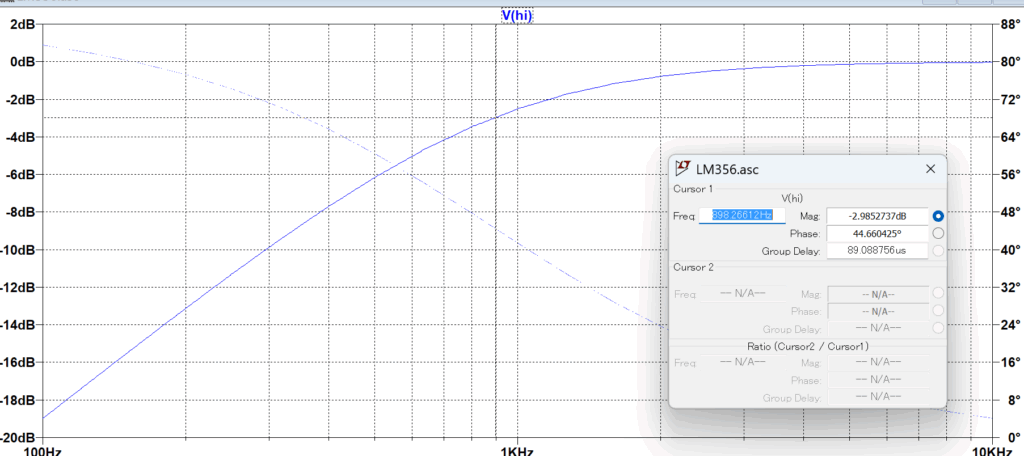Select the Mag radio button for Cursor 1
1024x456 pixels.
pyautogui.click(x=938, y=215)
